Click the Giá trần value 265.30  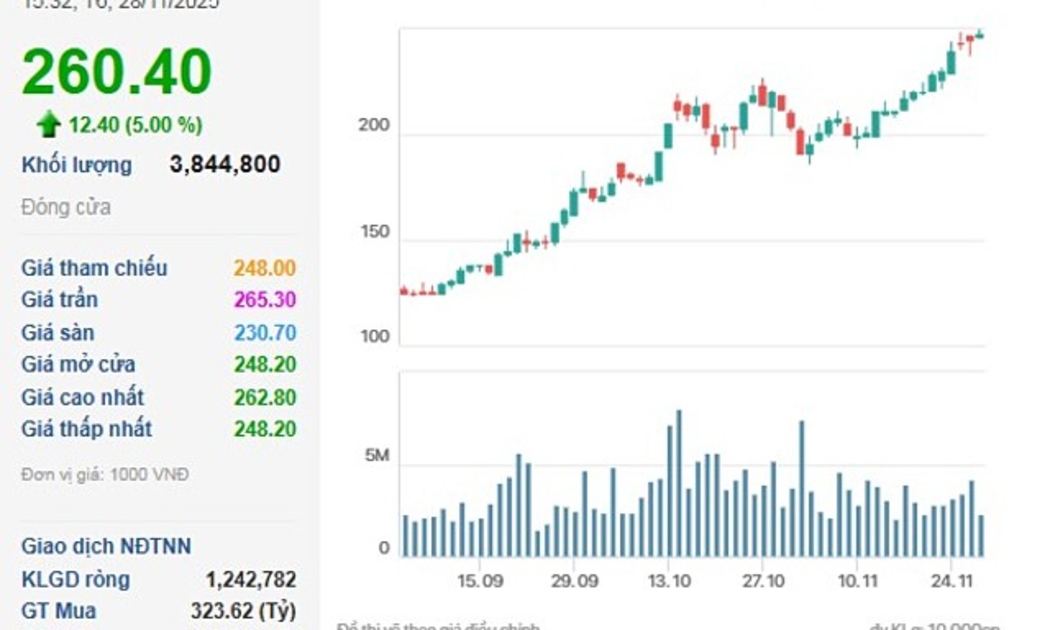264,300
